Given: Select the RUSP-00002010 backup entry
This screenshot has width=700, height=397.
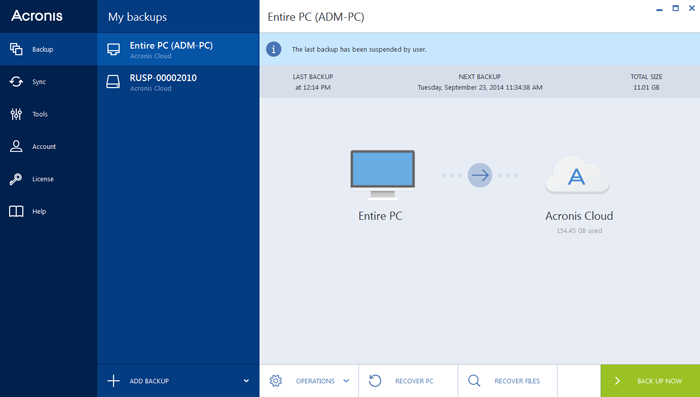Looking at the screenshot, I should [178, 82].
